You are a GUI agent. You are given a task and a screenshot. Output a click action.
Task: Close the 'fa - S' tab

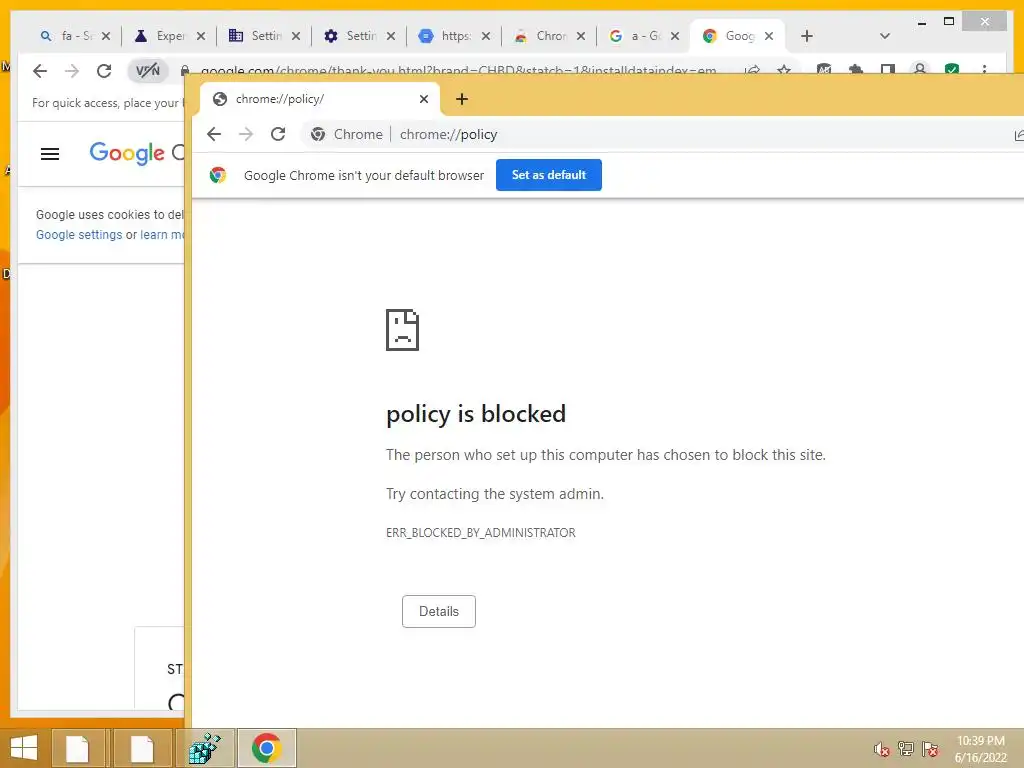(106, 36)
